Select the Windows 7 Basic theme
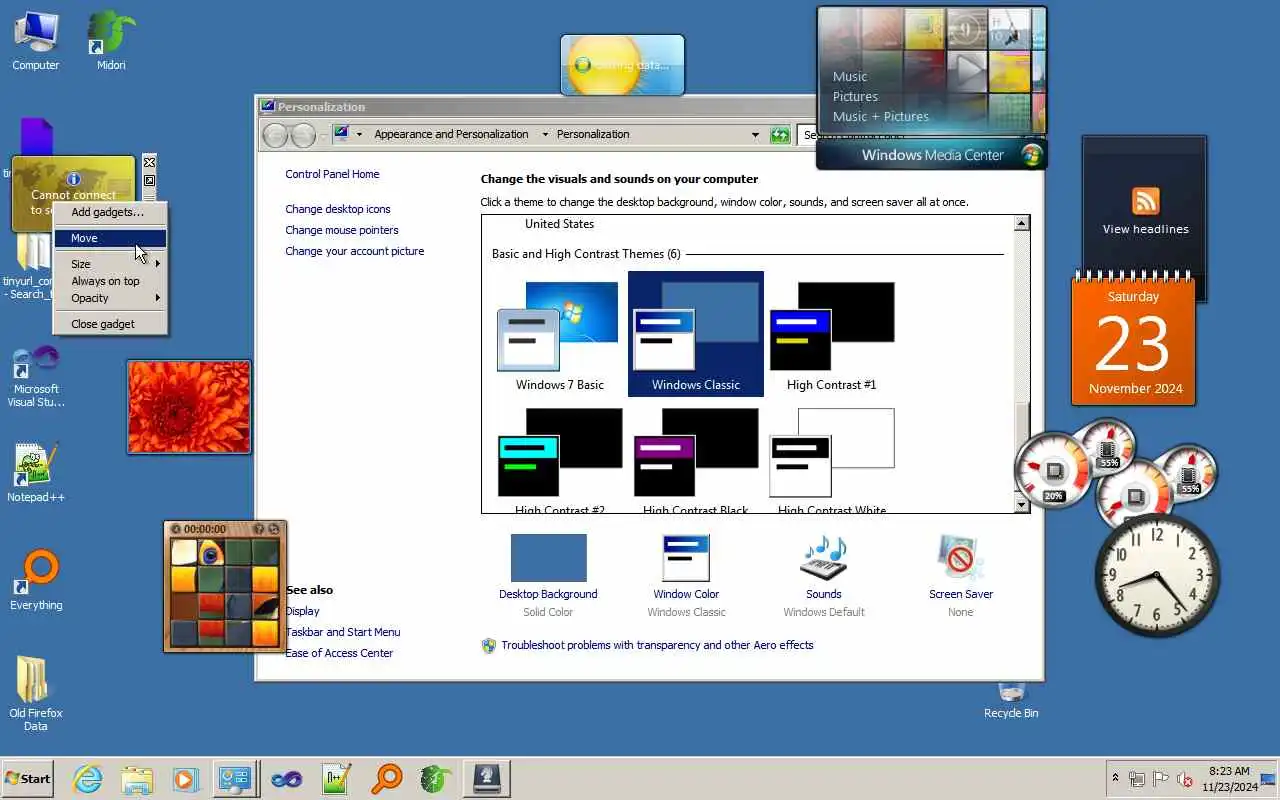1280x800 pixels. 559,336
